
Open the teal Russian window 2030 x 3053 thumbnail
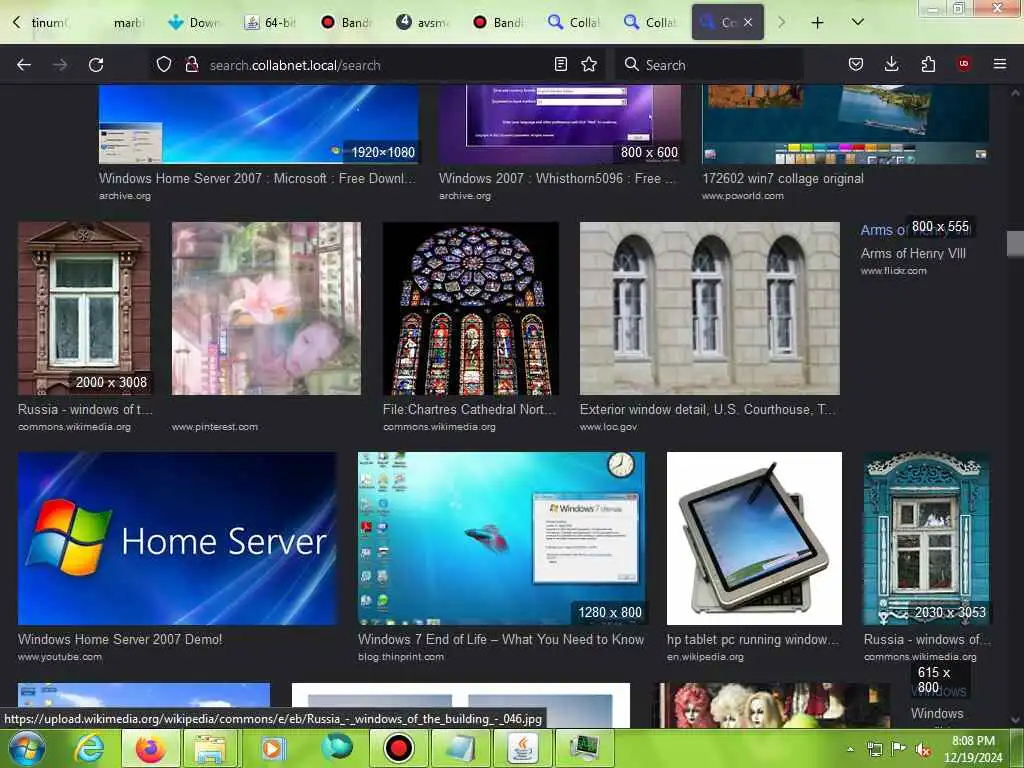coord(926,538)
